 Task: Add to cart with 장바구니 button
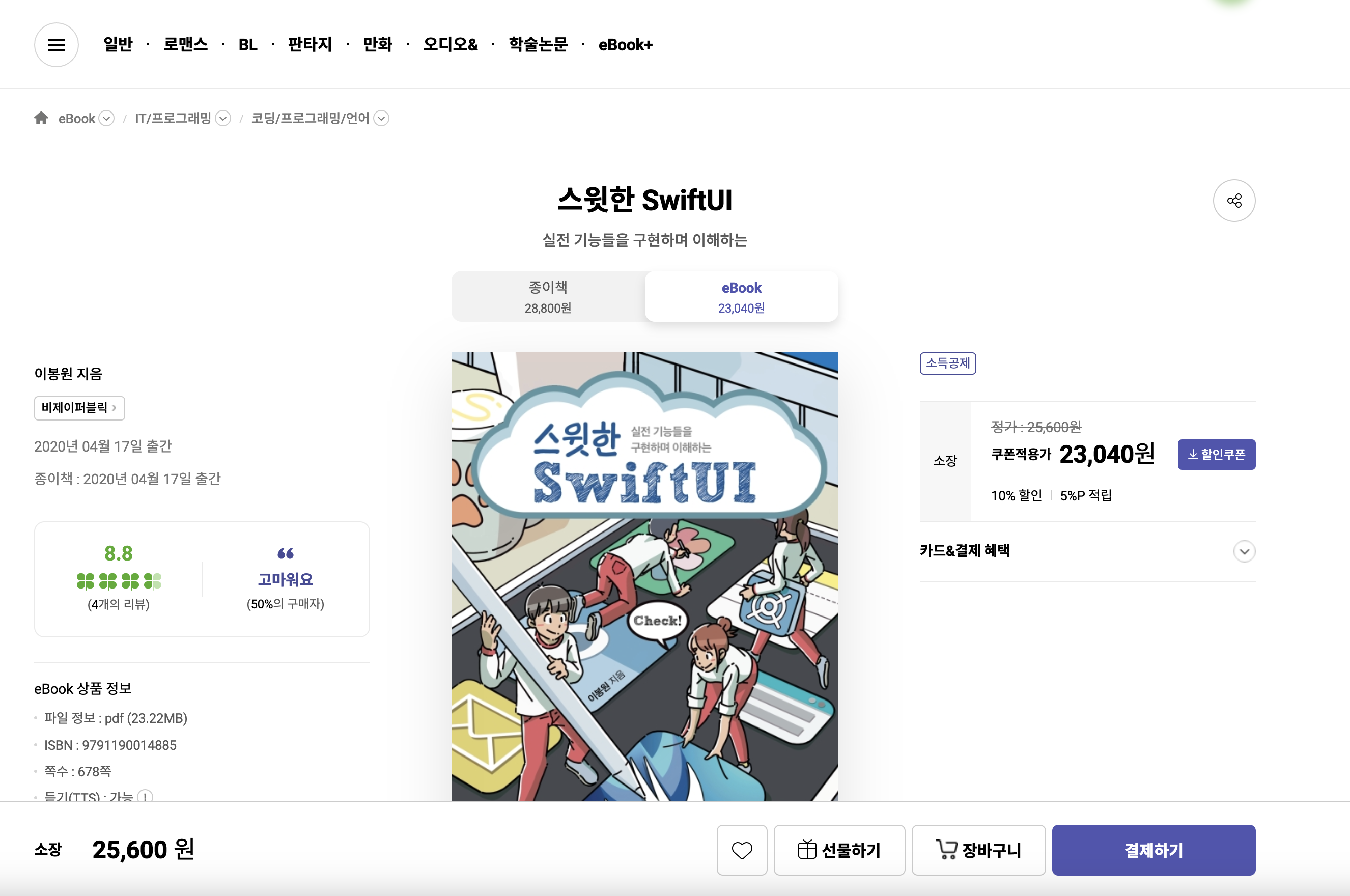pos(978,850)
